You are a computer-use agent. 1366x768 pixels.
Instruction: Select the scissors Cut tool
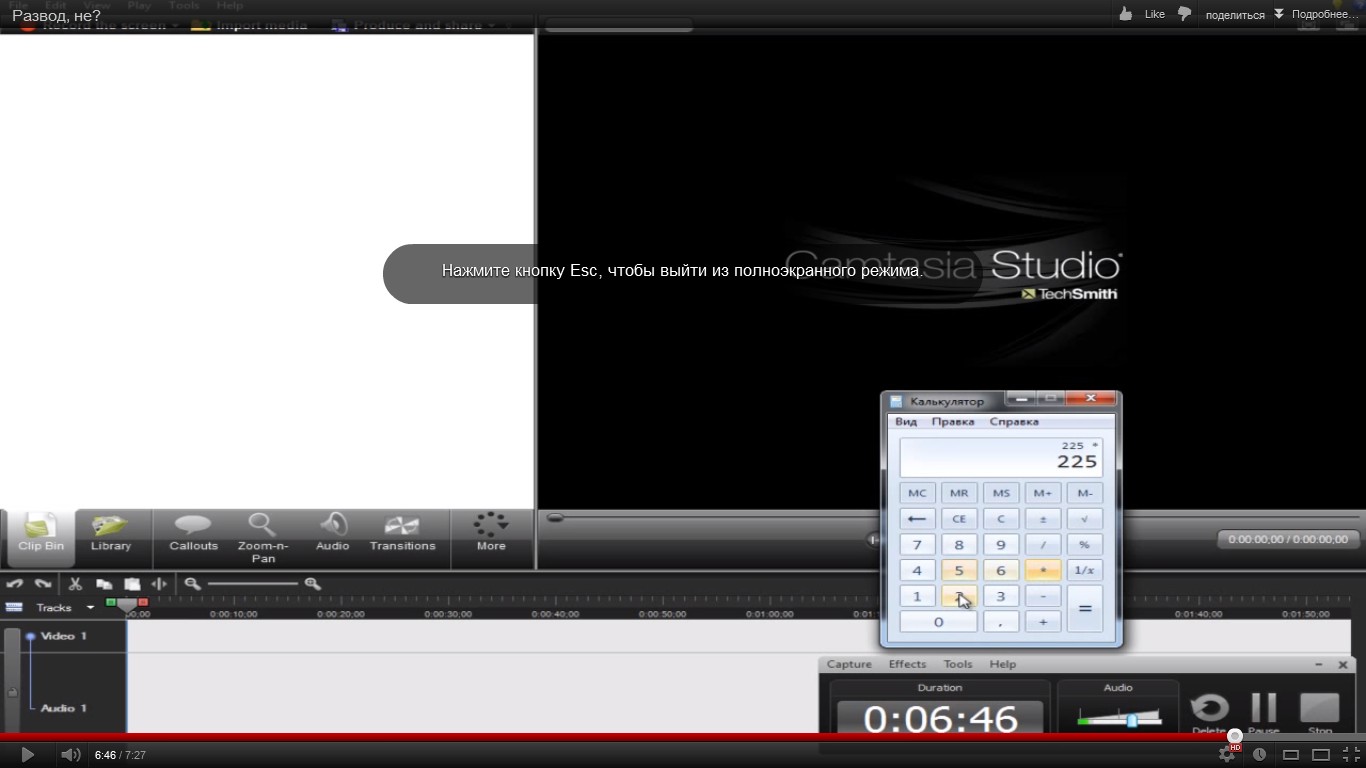tap(75, 584)
